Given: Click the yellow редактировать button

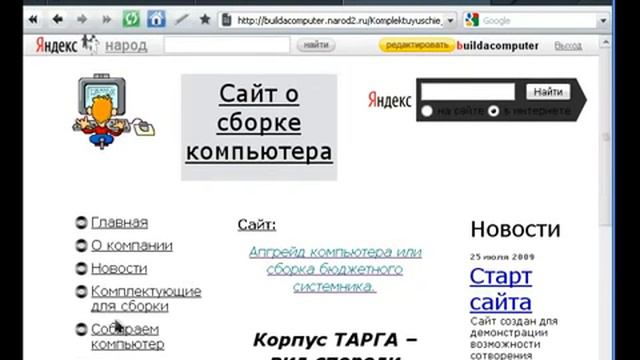Looking at the screenshot, I should [417, 45].
